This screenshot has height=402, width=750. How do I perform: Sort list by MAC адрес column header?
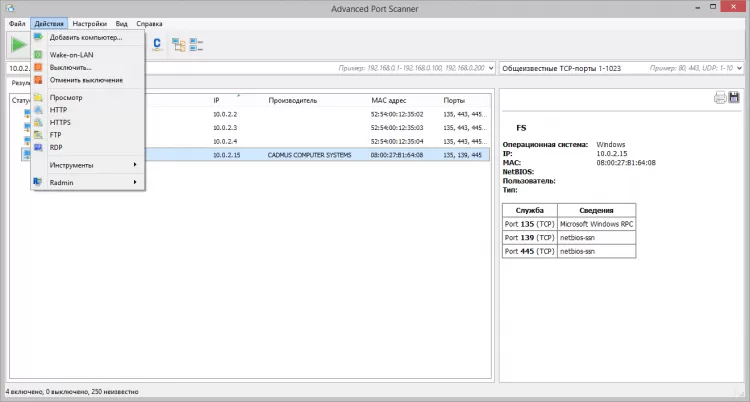pyautogui.click(x=387, y=101)
